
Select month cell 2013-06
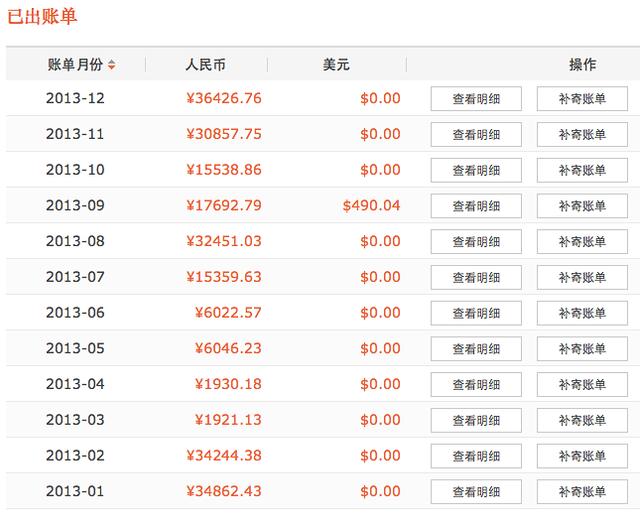point(75,313)
